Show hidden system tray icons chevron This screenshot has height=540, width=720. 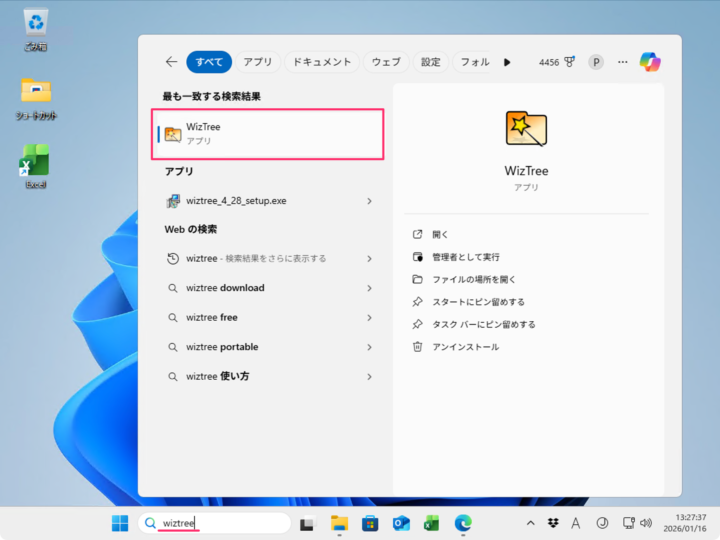(530, 523)
